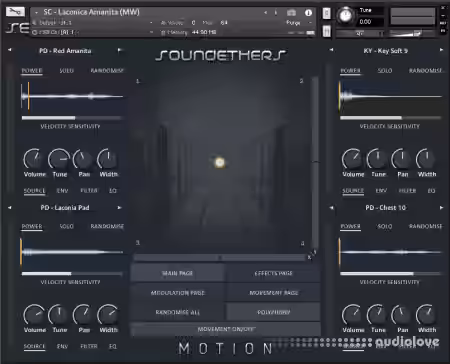Click the Laconia Pad Pan knob

(x=83, y=315)
